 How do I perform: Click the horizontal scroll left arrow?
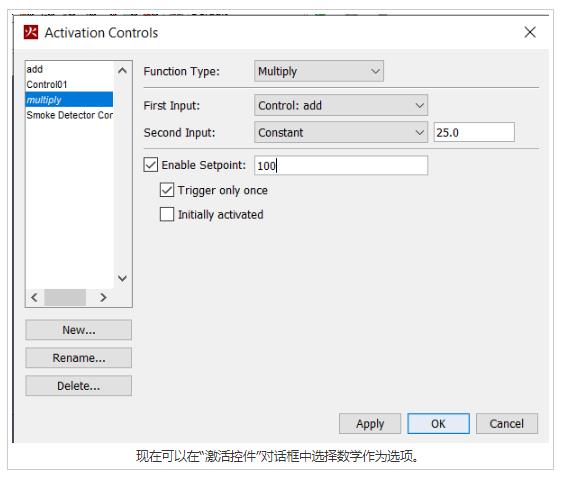(34, 298)
